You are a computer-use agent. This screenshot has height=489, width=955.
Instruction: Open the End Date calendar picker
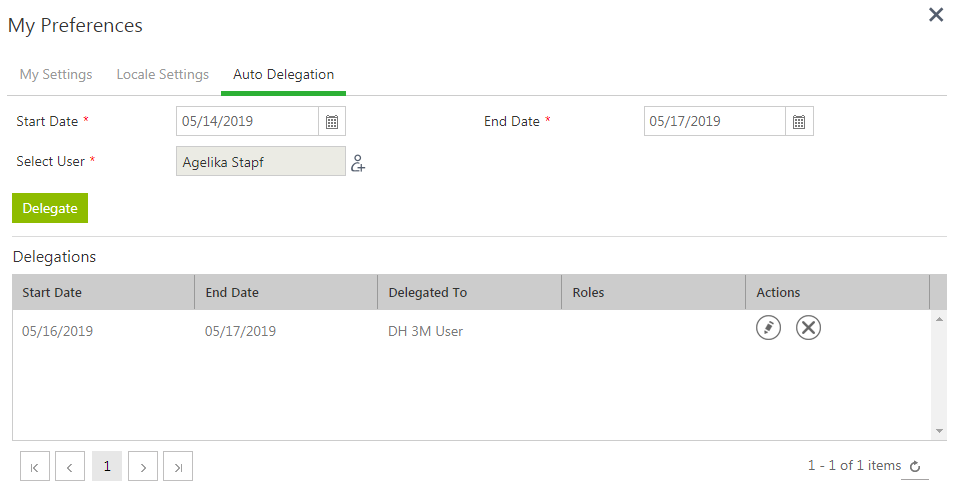799,122
